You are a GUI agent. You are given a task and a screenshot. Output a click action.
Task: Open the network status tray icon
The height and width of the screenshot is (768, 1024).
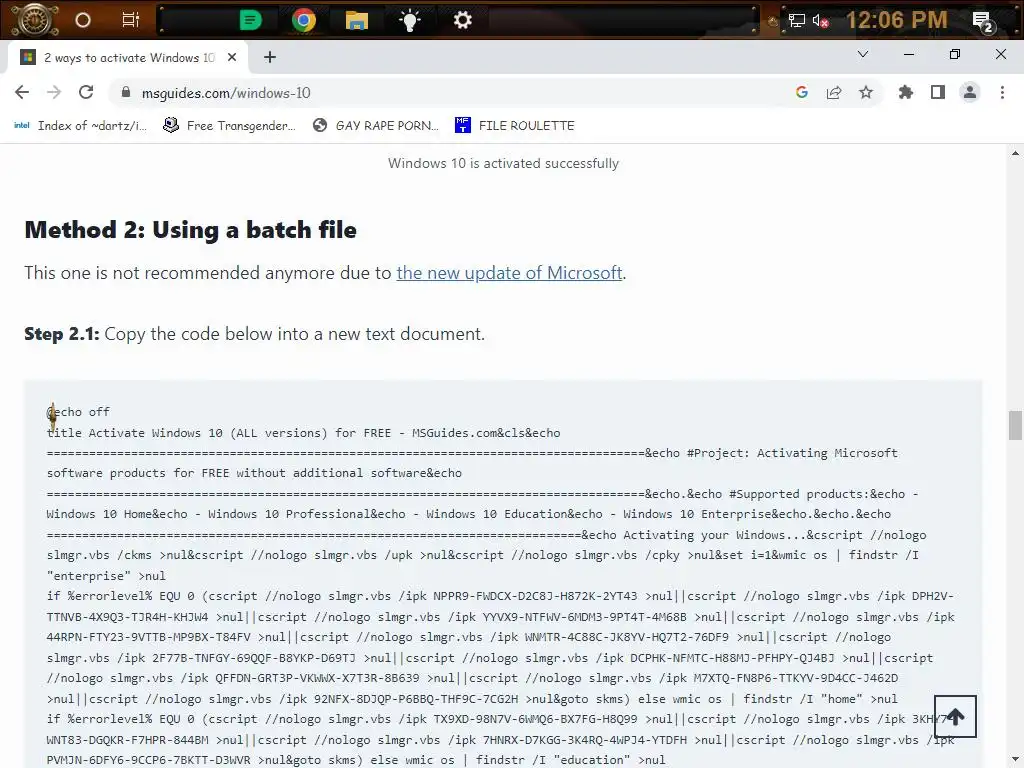click(797, 20)
